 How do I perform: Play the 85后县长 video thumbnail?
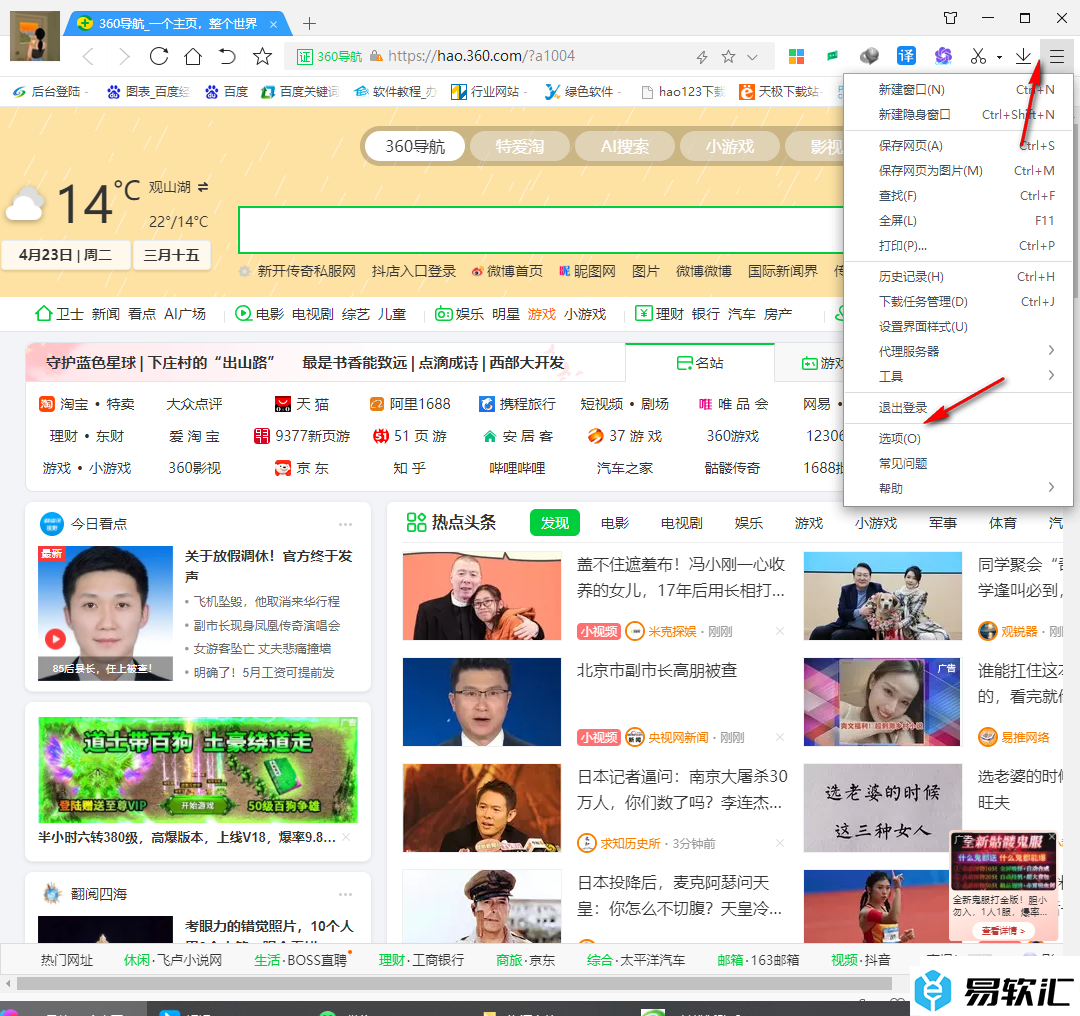point(105,613)
